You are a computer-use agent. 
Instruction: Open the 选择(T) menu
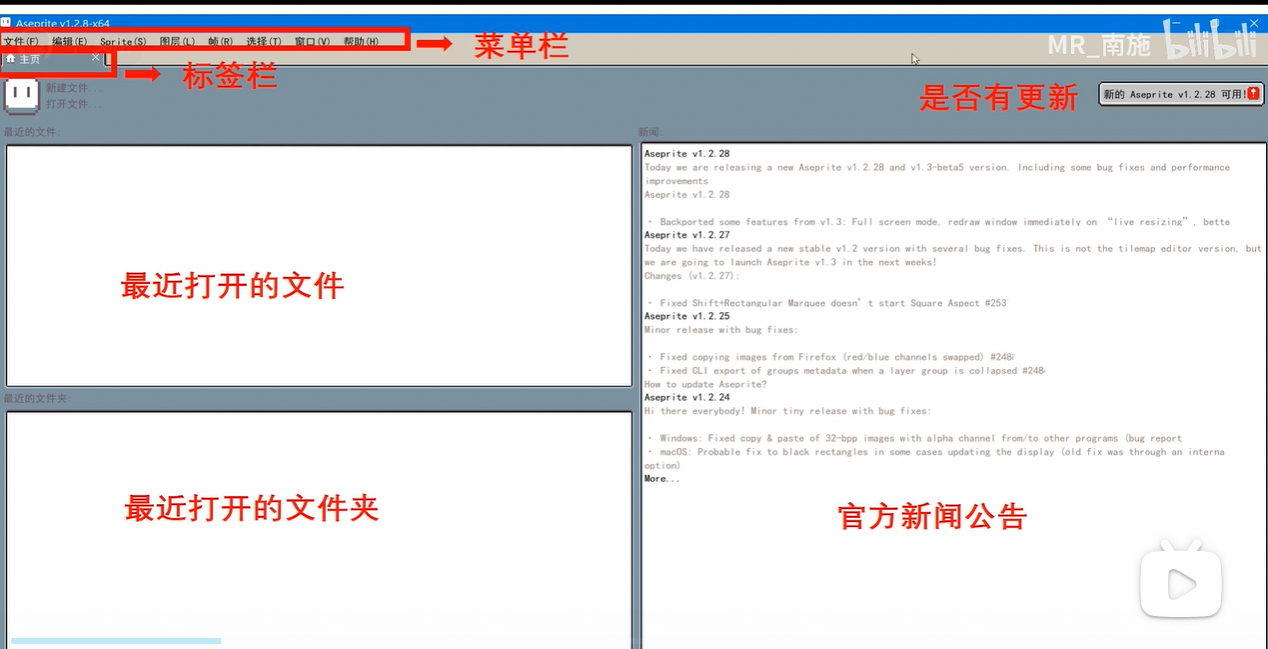(264, 42)
